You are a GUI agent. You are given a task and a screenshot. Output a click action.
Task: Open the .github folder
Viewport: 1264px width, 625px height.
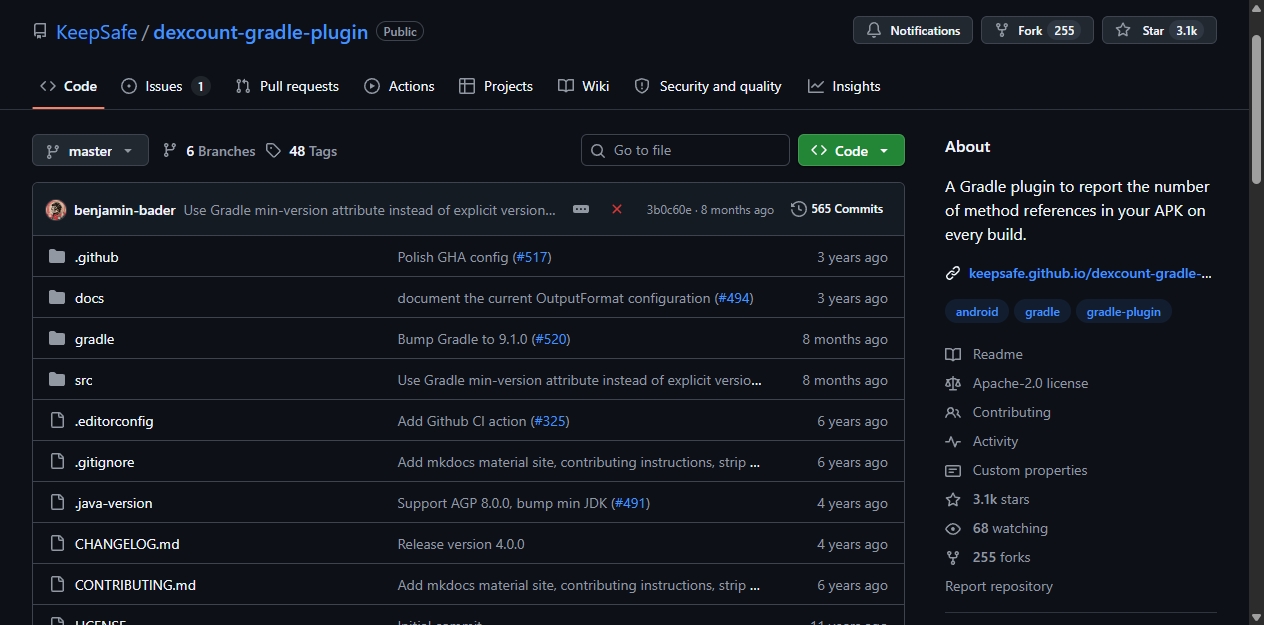pyautogui.click(x=97, y=257)
